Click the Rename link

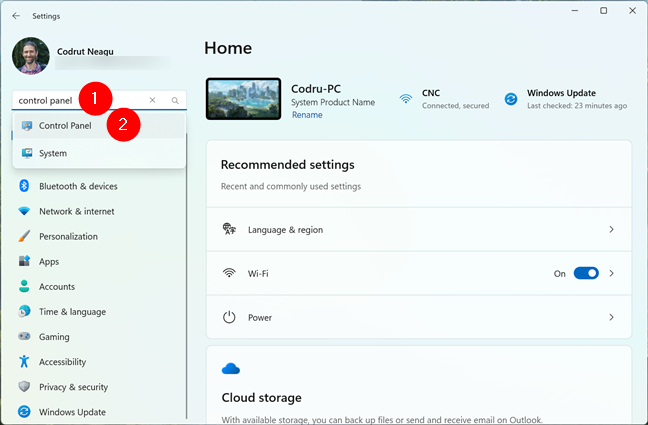click(307, 115)
